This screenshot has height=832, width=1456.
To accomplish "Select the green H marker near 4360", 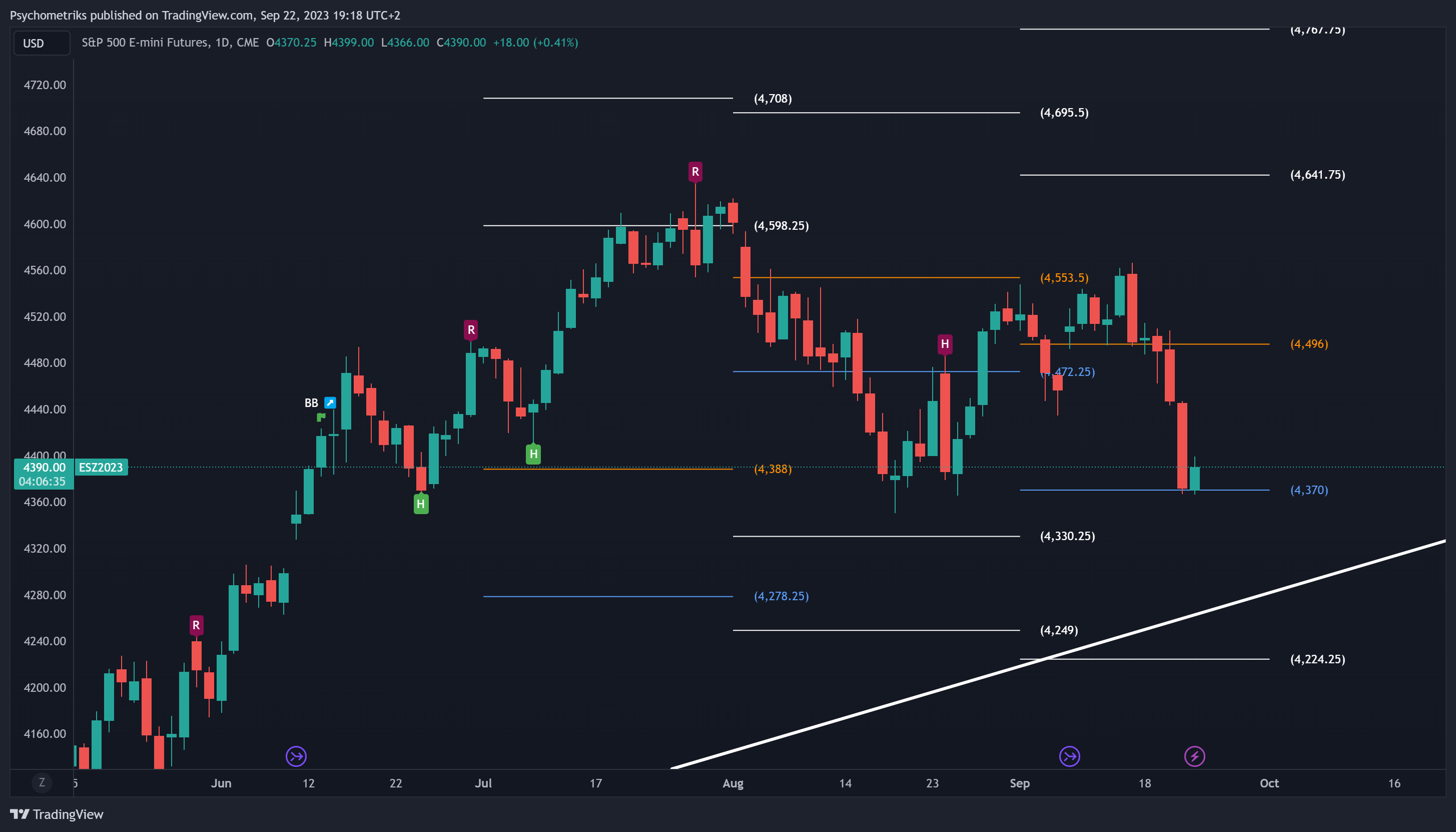I will coord(421,504).
